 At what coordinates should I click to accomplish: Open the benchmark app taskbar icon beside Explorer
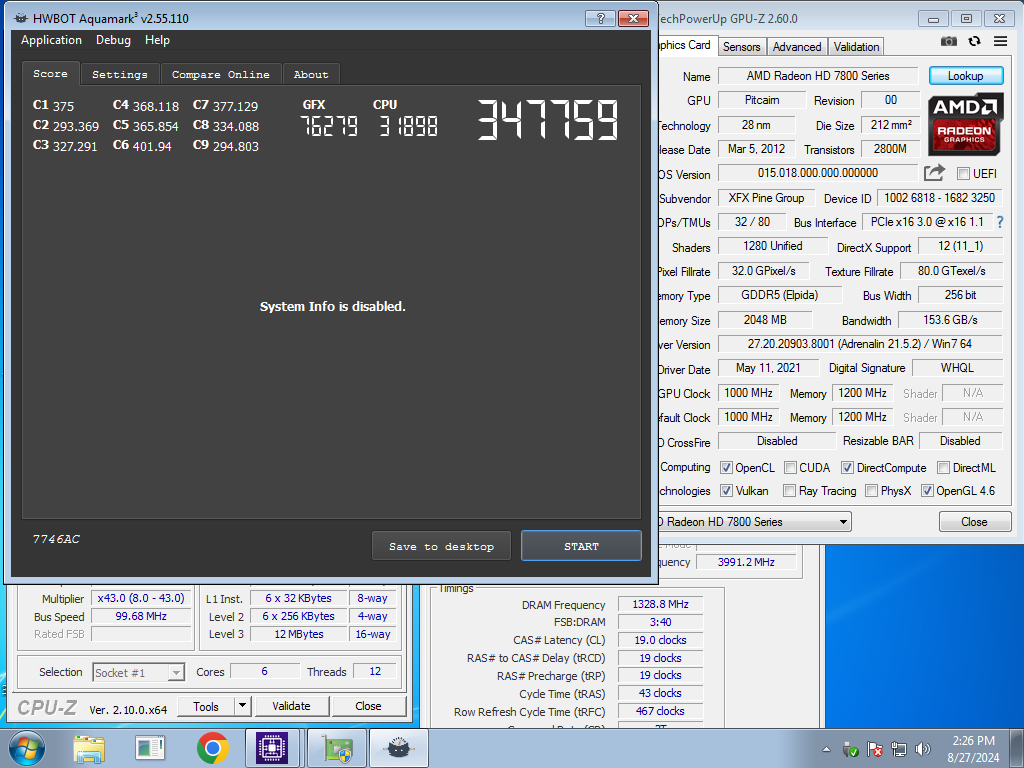pos(150,748)
